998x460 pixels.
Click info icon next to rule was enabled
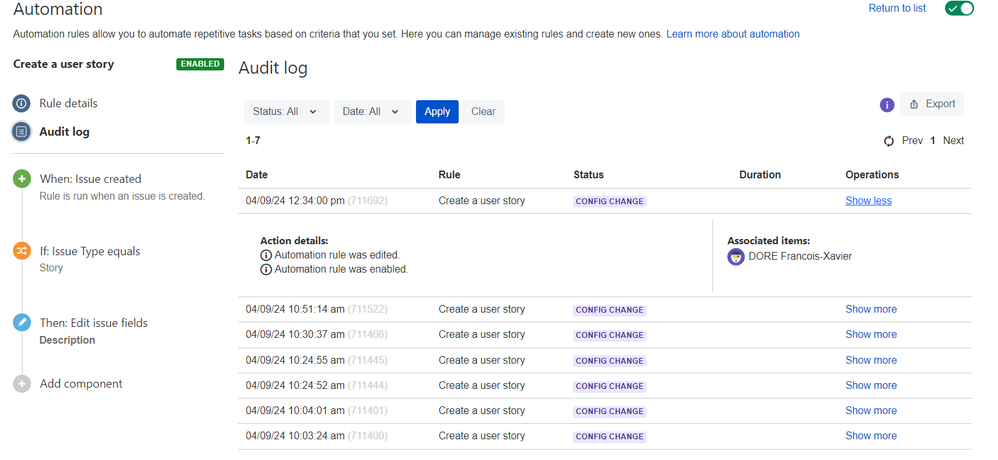click(266, 270)
